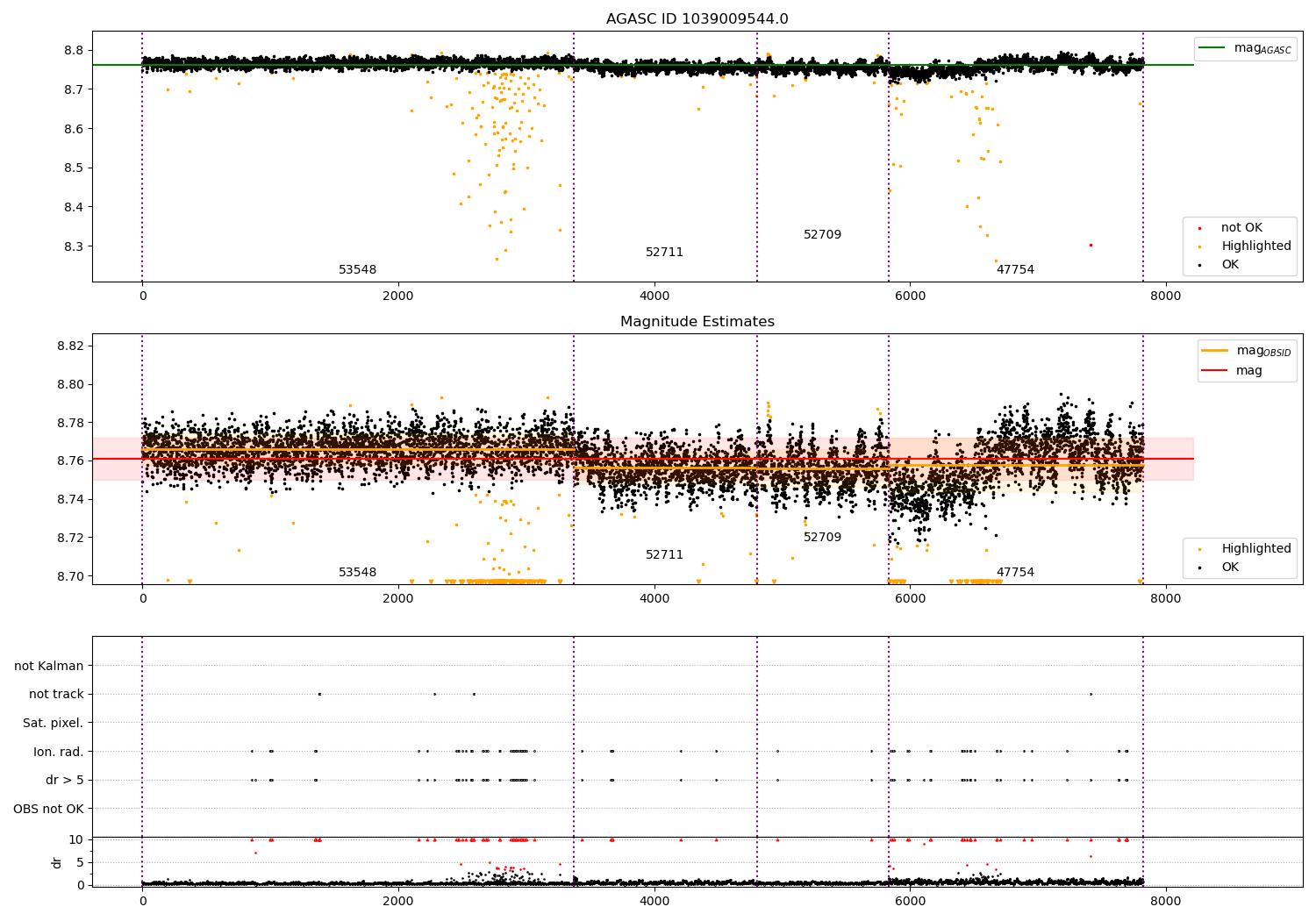Click "not OK" legend entry in the AGASC plot
Viewport: 1316px width, 921px height.
tap(1241, 228)
